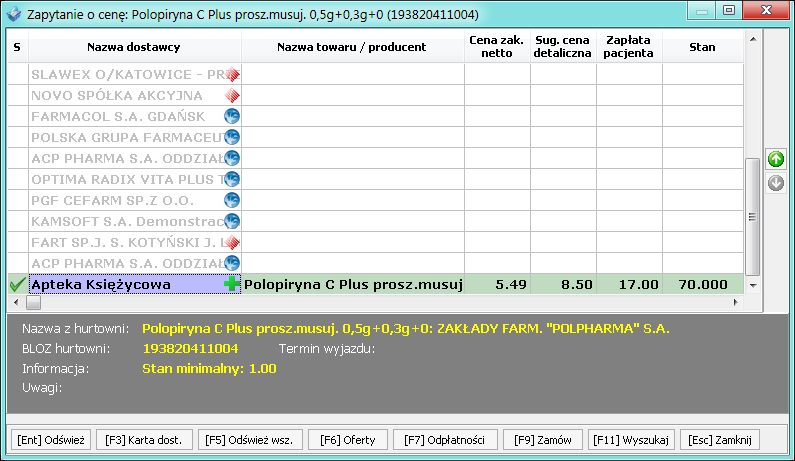795x461 pixels.
Task: Click [F11] Wyszukaj button
Action: (631, 440)
